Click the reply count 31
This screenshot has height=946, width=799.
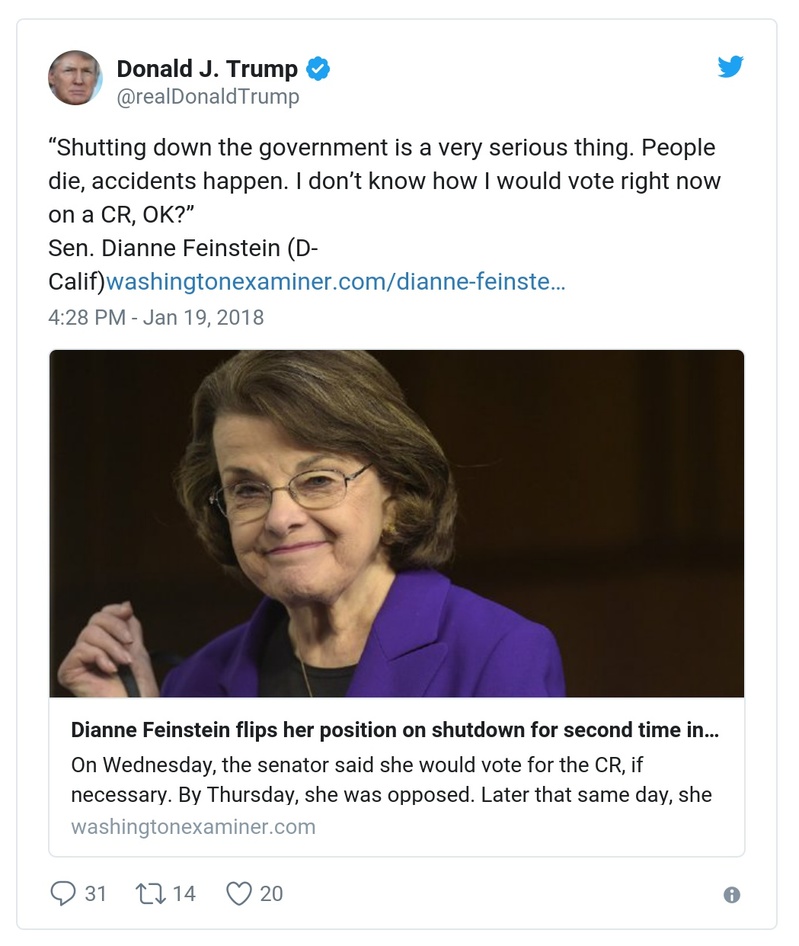pos(95,893)
